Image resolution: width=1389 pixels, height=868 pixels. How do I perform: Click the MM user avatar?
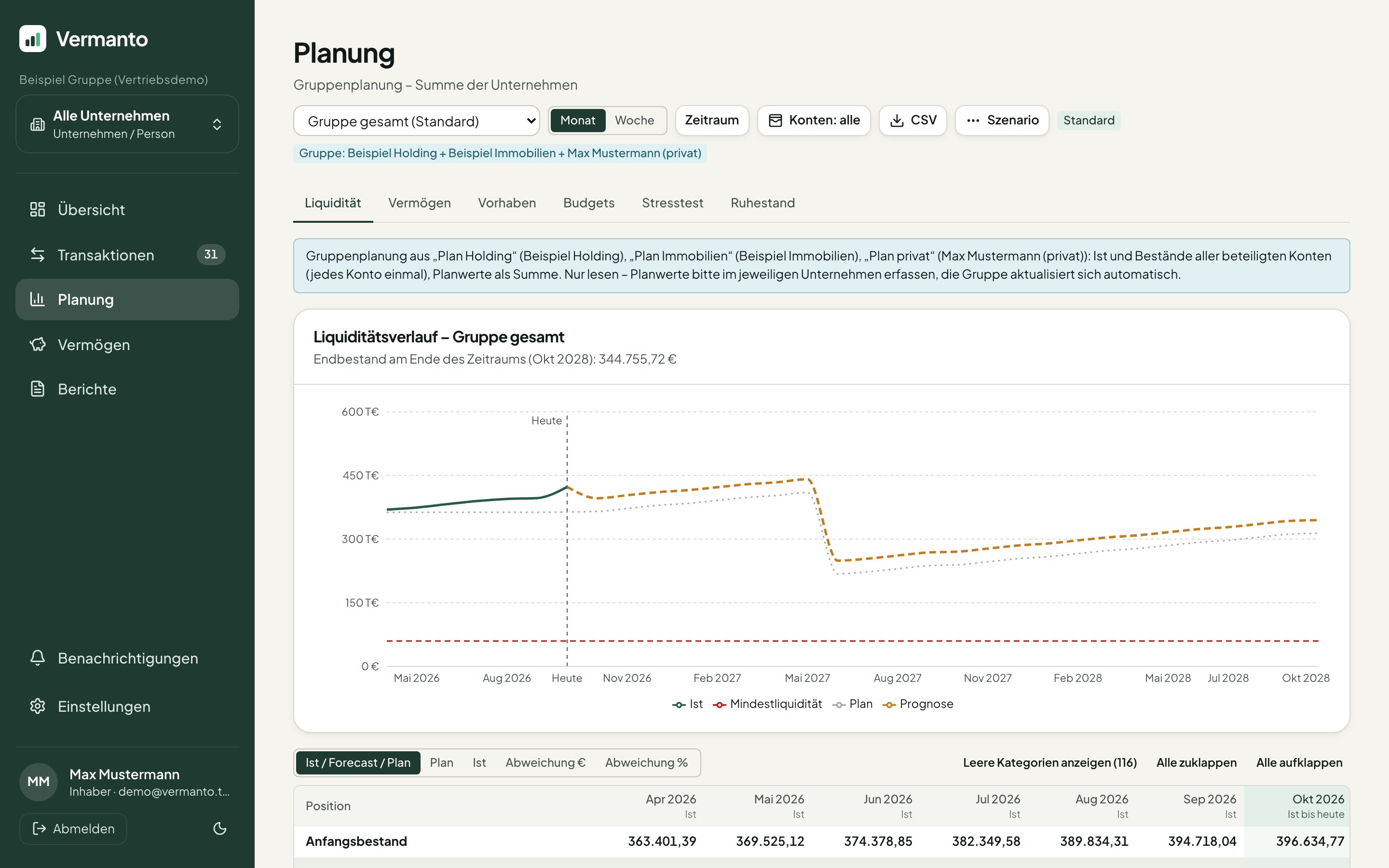click(x=39, y=781)
